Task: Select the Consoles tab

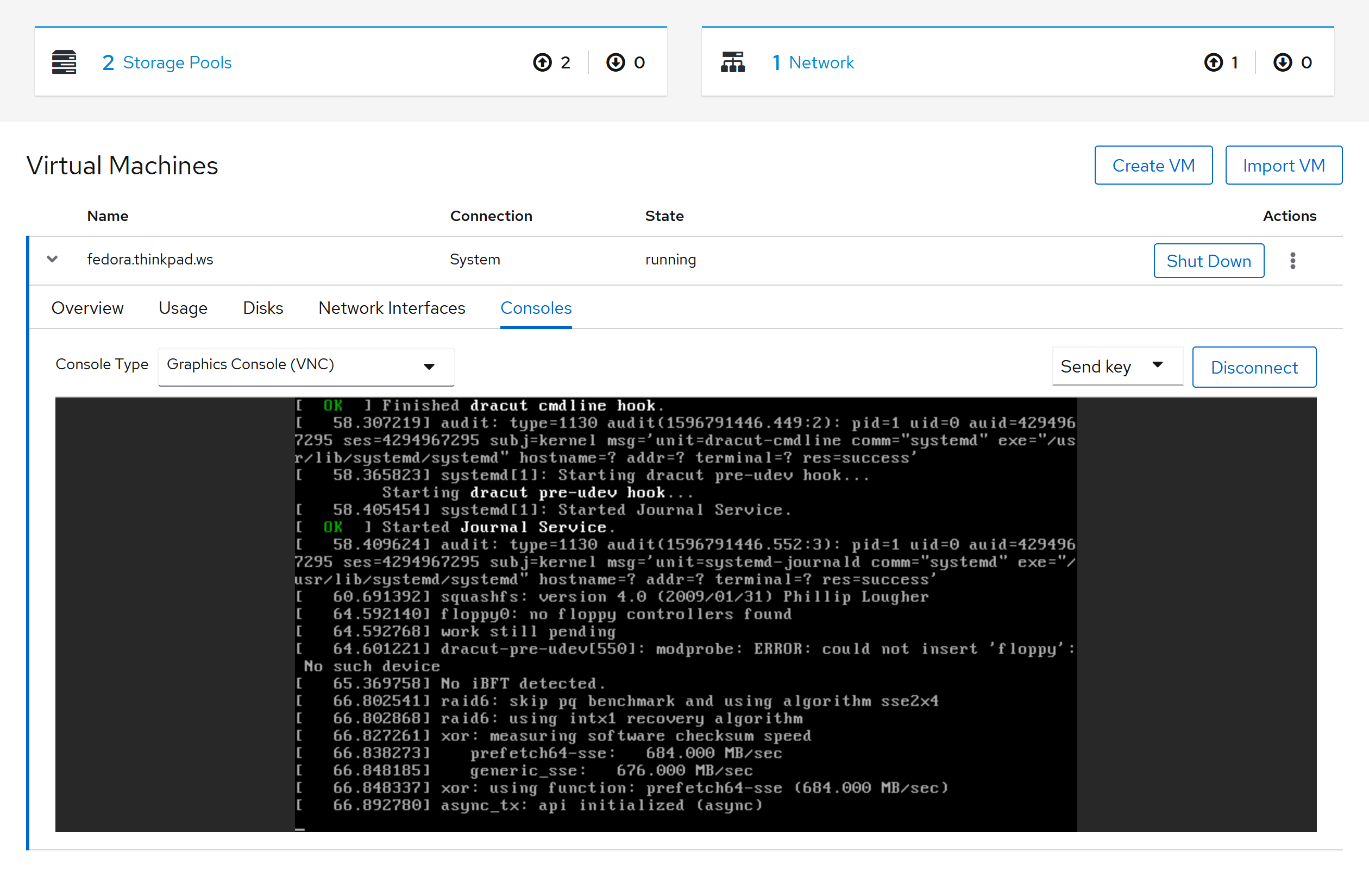Action: tap(536, 308)
